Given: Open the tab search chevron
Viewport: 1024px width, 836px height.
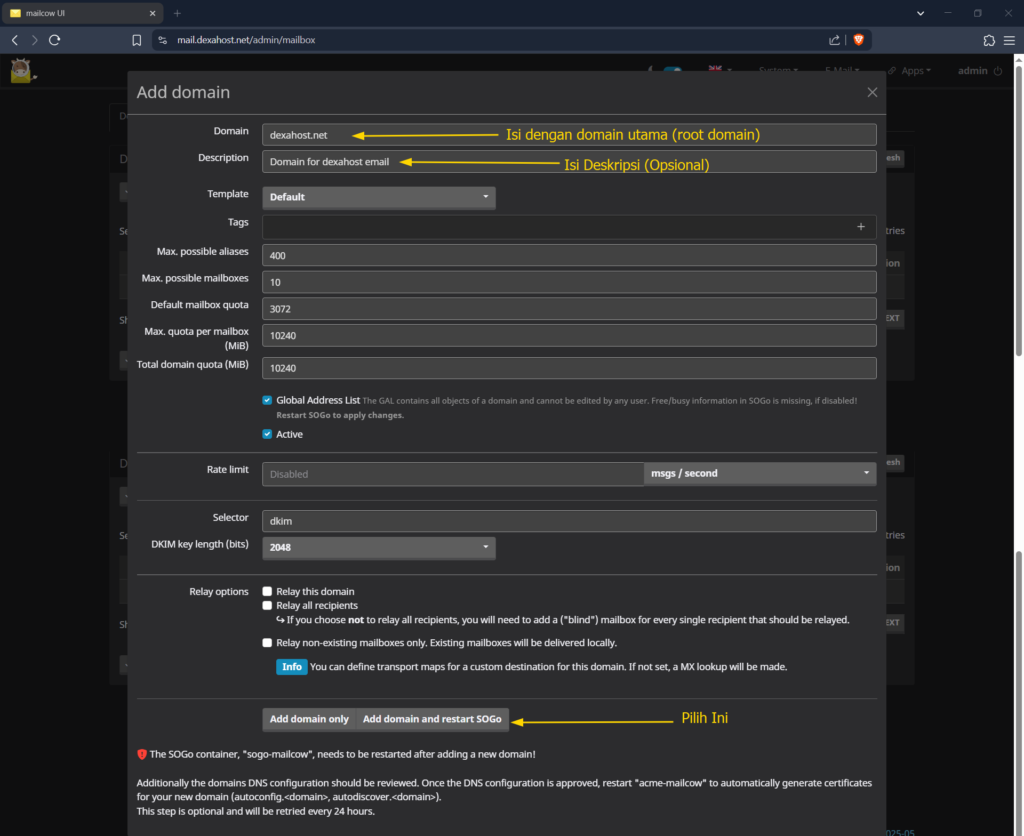Looking at the screenshot, I should click(x=920, y=13).
